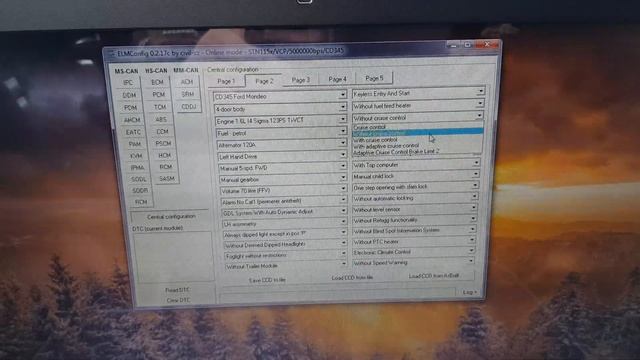The width and height of the screenshot is (640, 360).
Task: Open the SODR module
Action: tap(140, 191)
